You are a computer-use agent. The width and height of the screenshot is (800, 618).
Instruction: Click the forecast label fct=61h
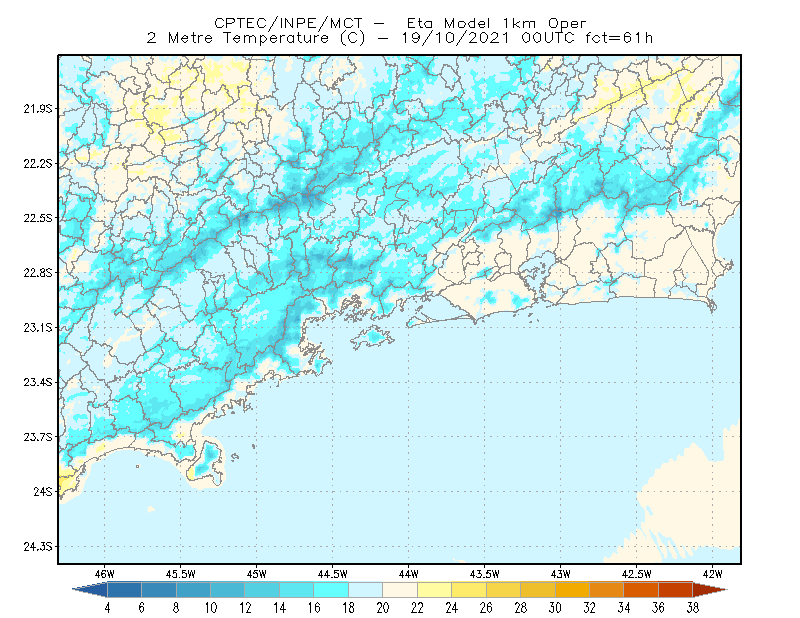tap(619, 38)
